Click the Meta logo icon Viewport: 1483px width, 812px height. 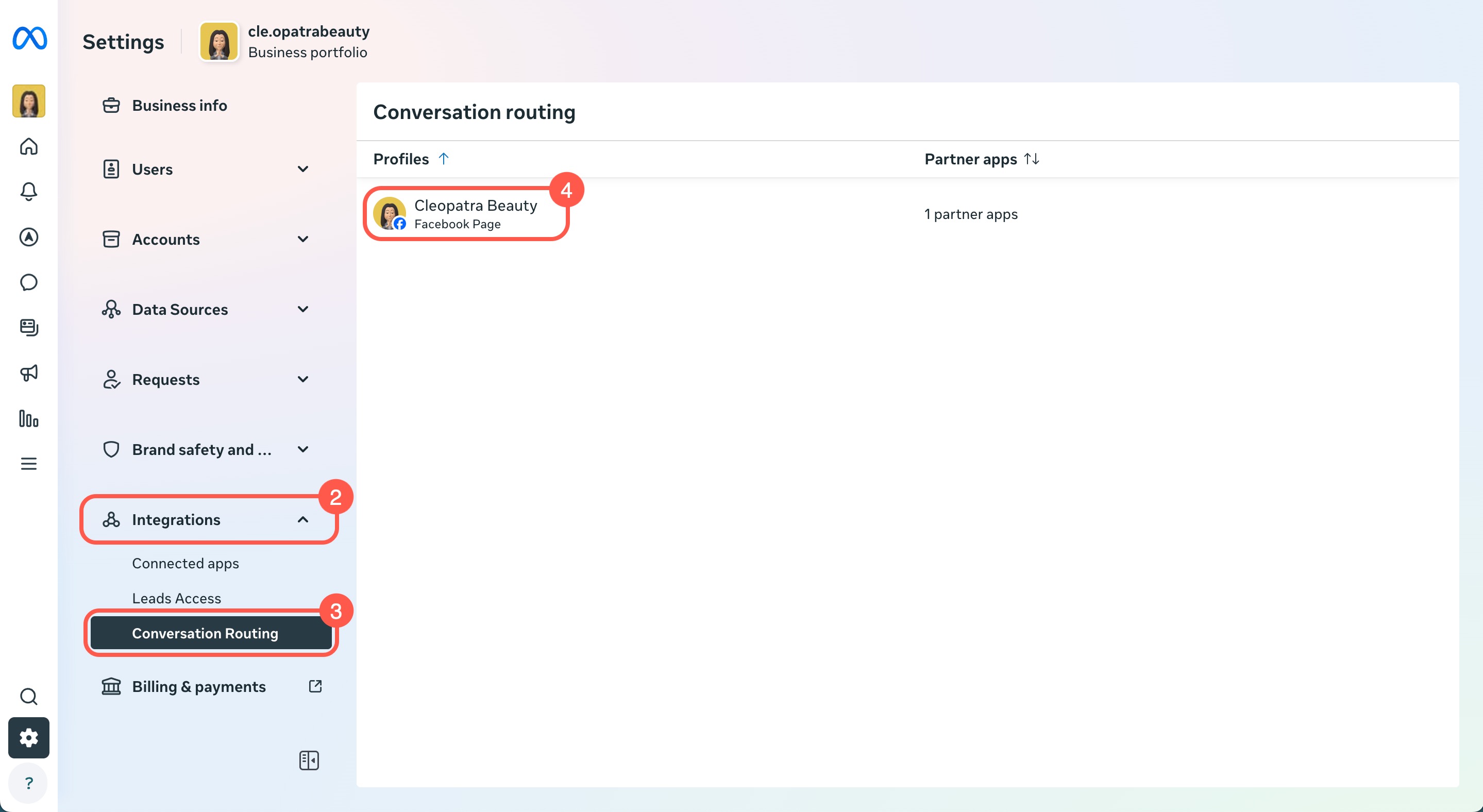(x=29, y=39)
